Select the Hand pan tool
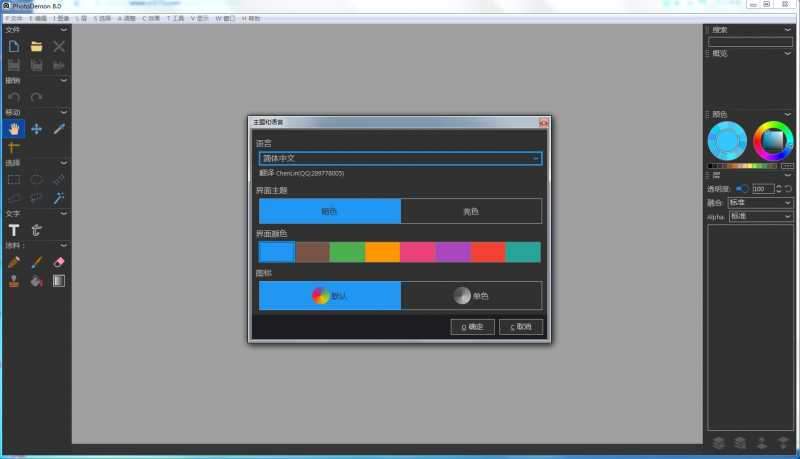 [14, 129]
